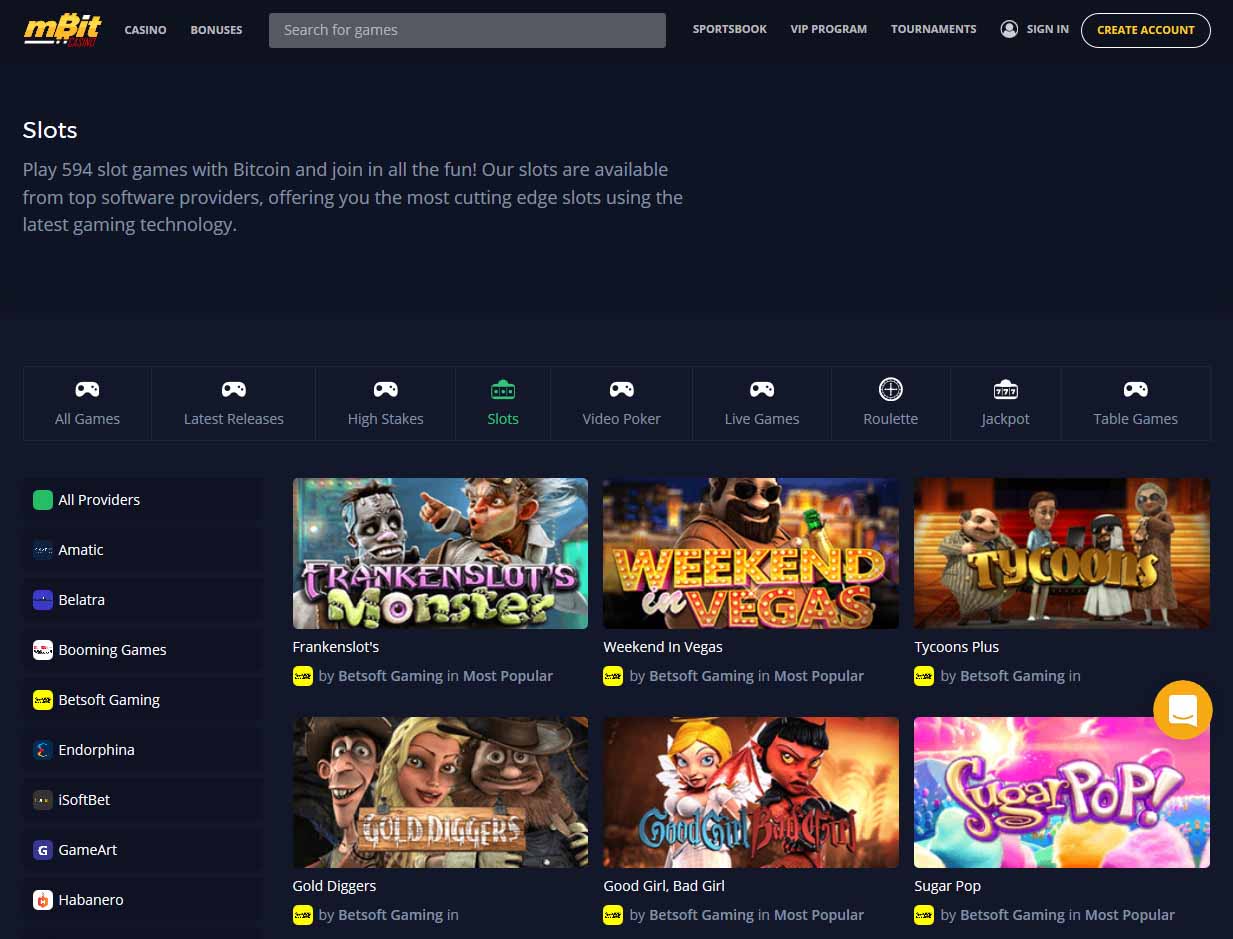Switch to the Latest Releases tab label

click(234, 419)
